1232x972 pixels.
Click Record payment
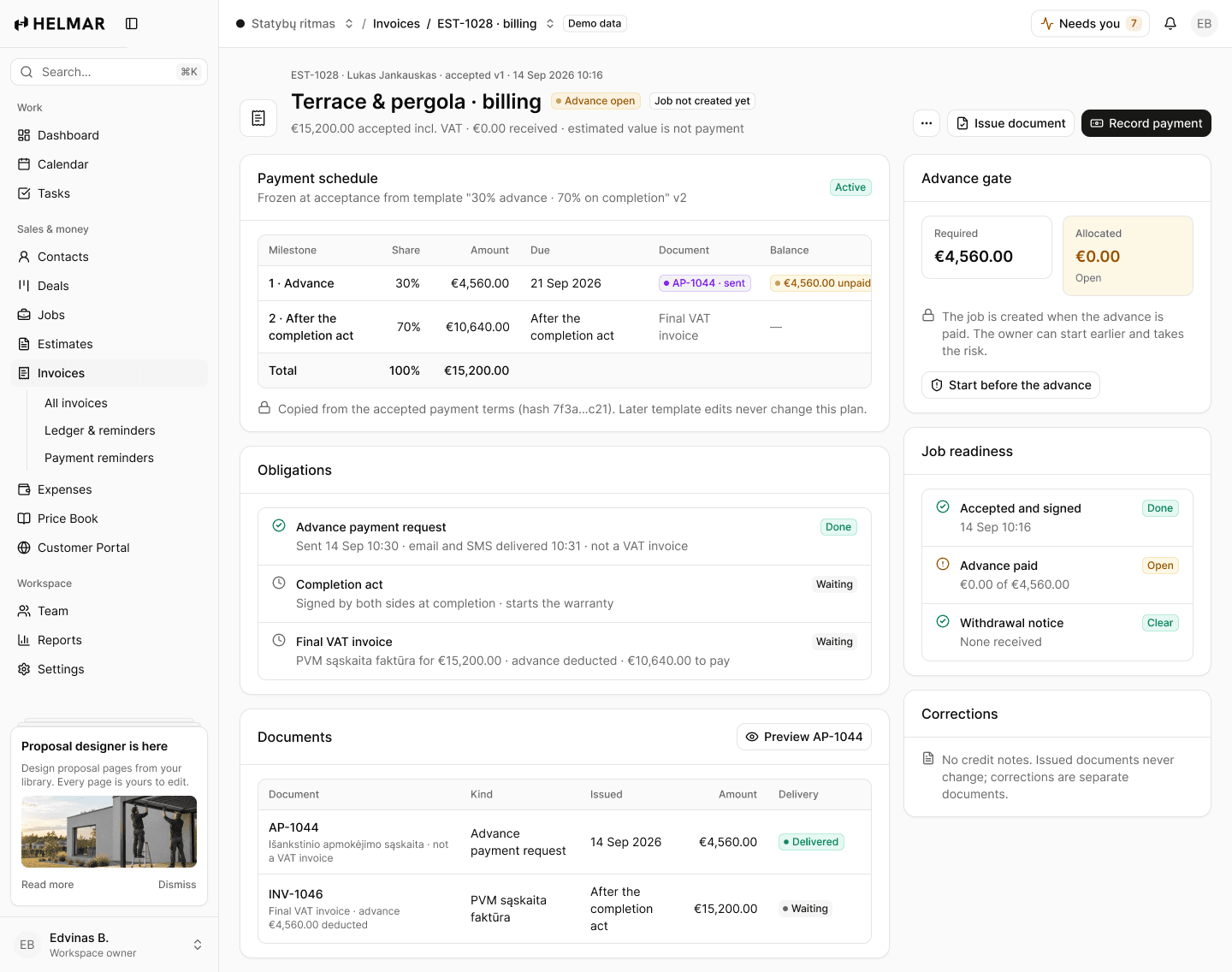(x=1146, y=123)
